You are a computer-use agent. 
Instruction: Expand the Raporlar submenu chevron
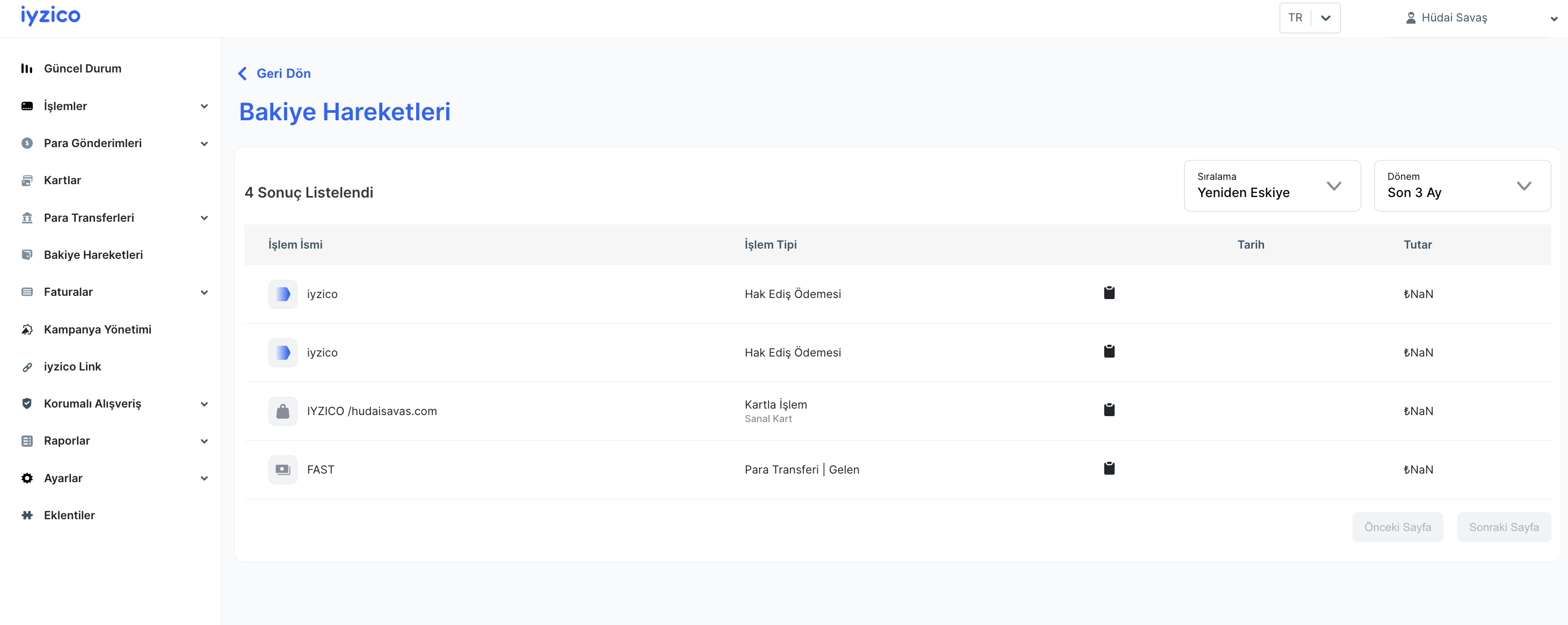(205, 441)
